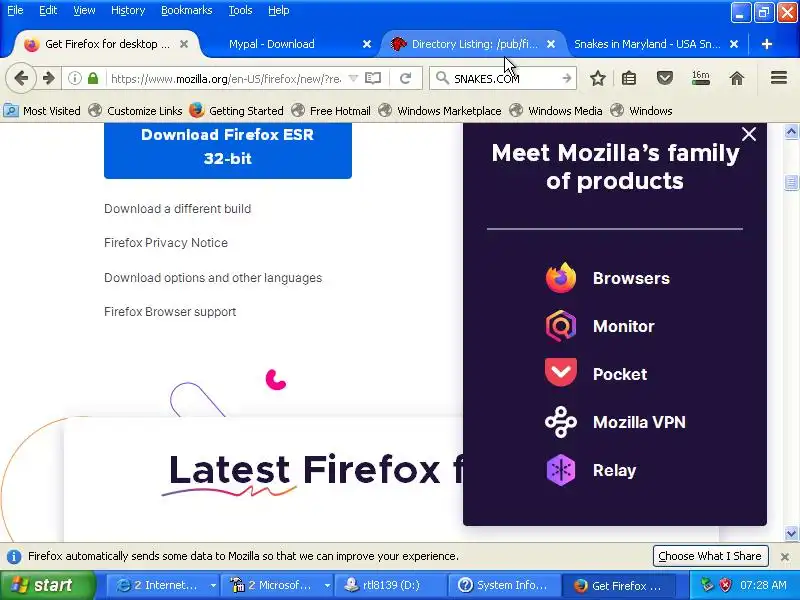
Task: Open the File menu
Action: (15, 10)
